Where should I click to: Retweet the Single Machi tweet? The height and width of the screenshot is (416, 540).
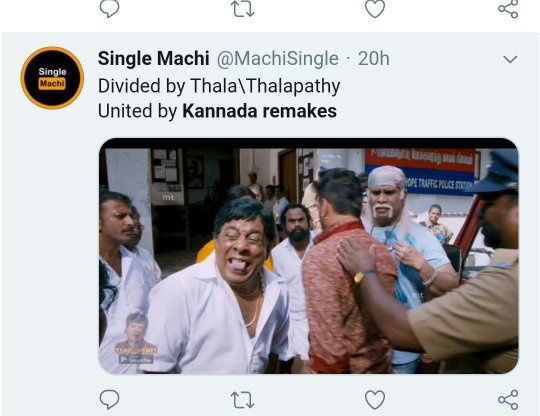click(x=242, y=400)
